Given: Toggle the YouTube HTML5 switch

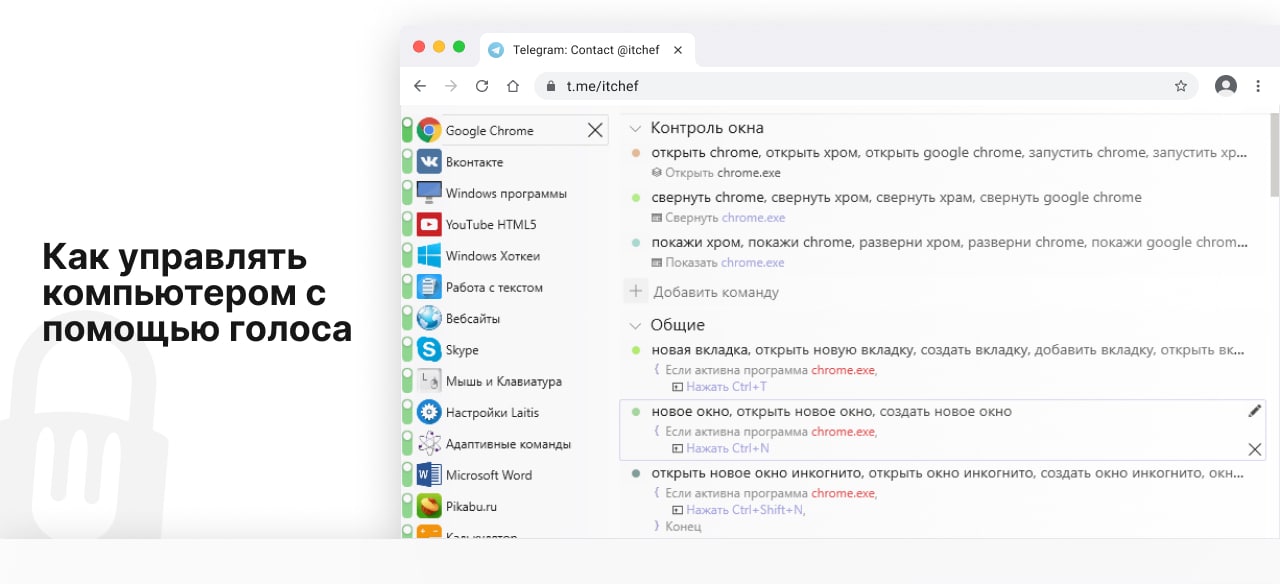Looking at the screenshot, I should pos(407,224).
